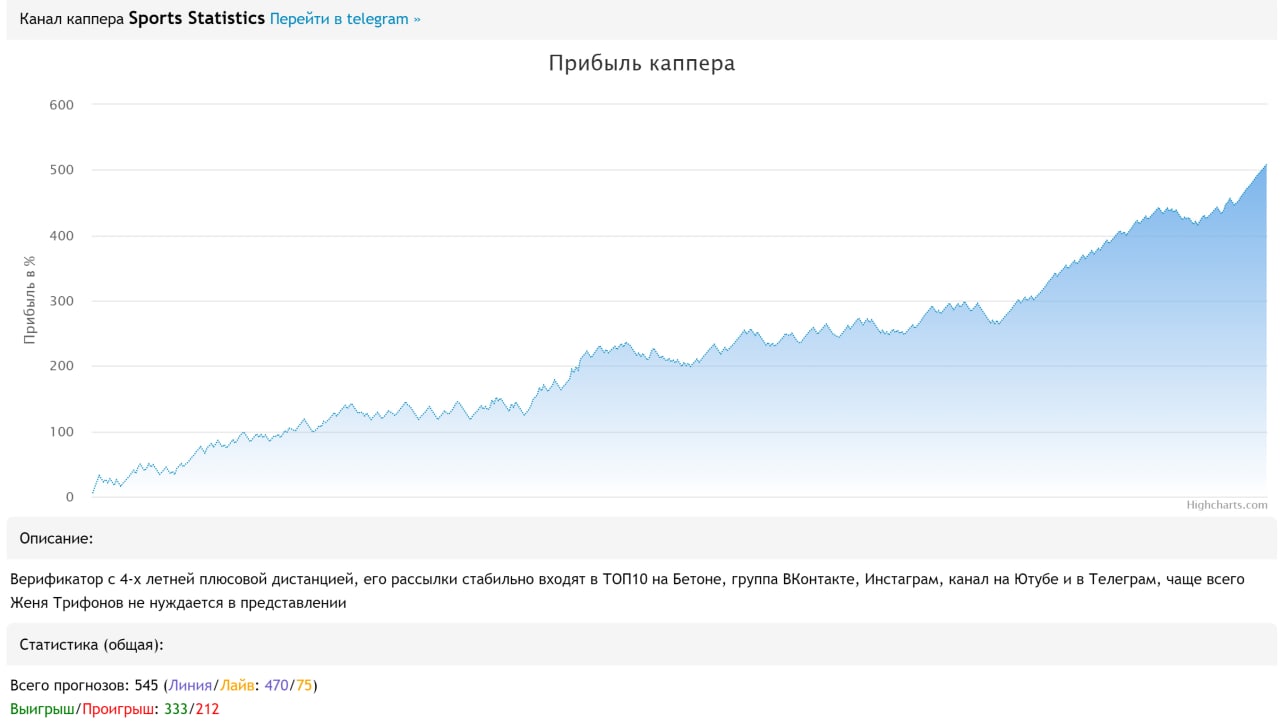The width and height of the screenshot is (1280, 724).
Task: Click the chart title 'Прибыль каппера'
Action: click(x=641, y=63)
